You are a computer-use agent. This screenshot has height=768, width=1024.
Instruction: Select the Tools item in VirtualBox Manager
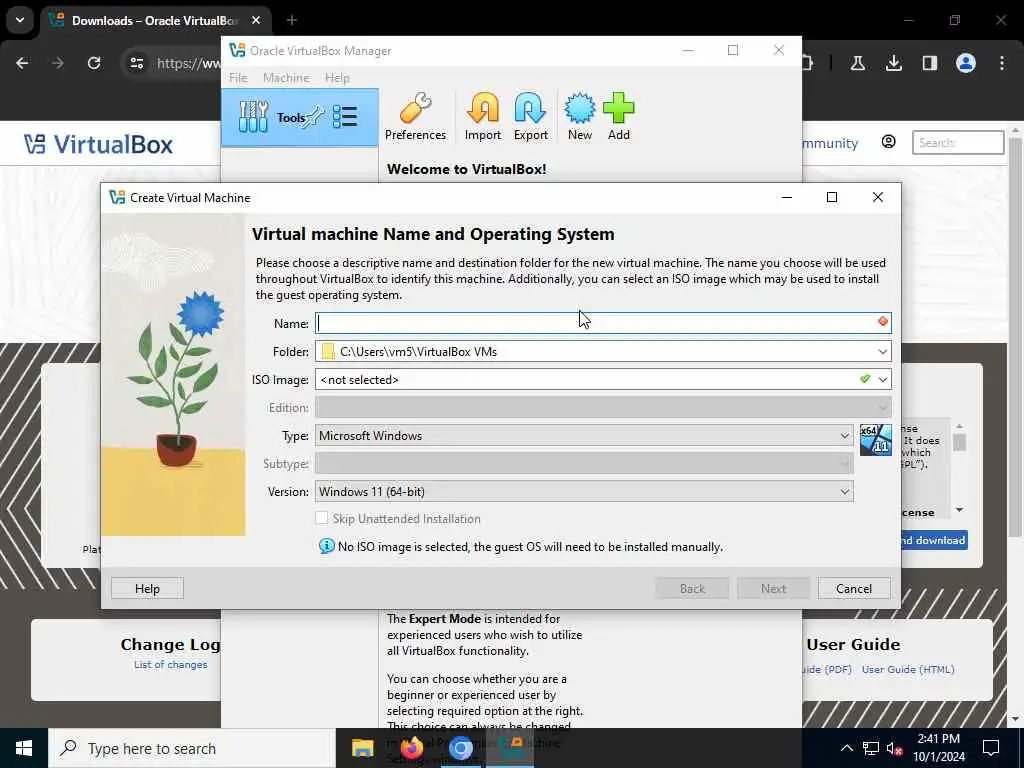tap(299, 118)
